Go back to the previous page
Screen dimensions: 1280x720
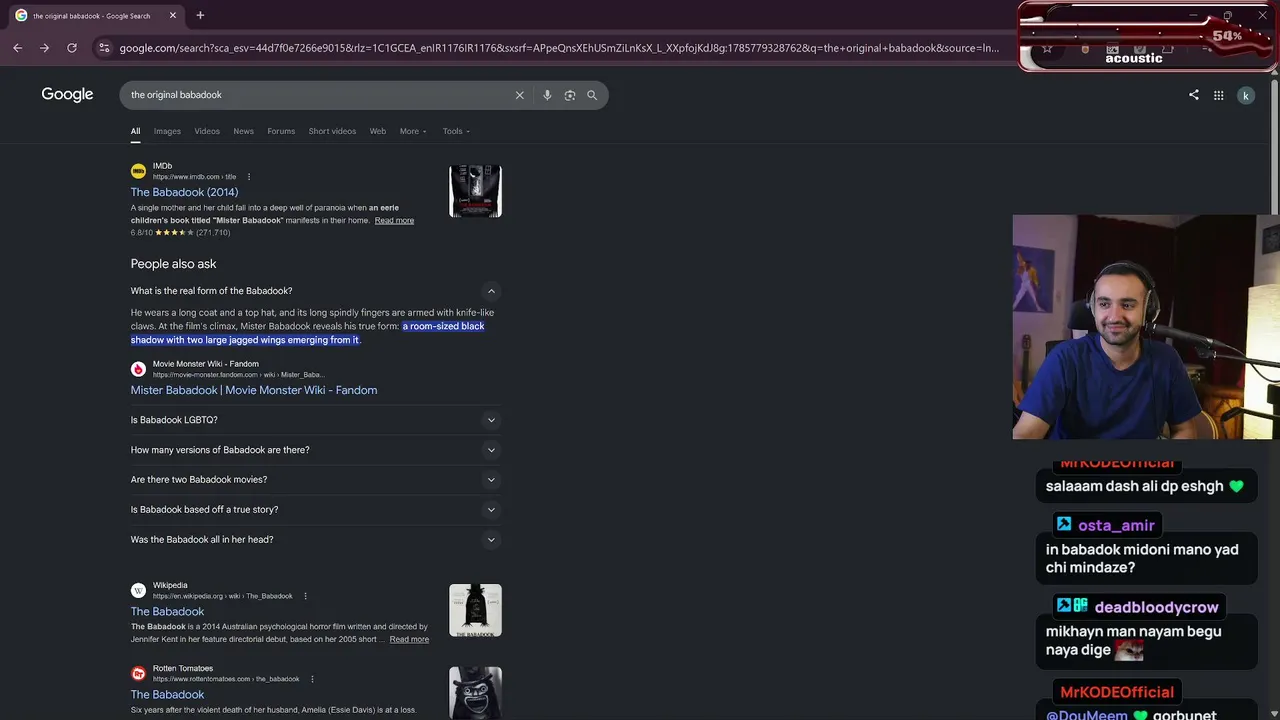17,48
